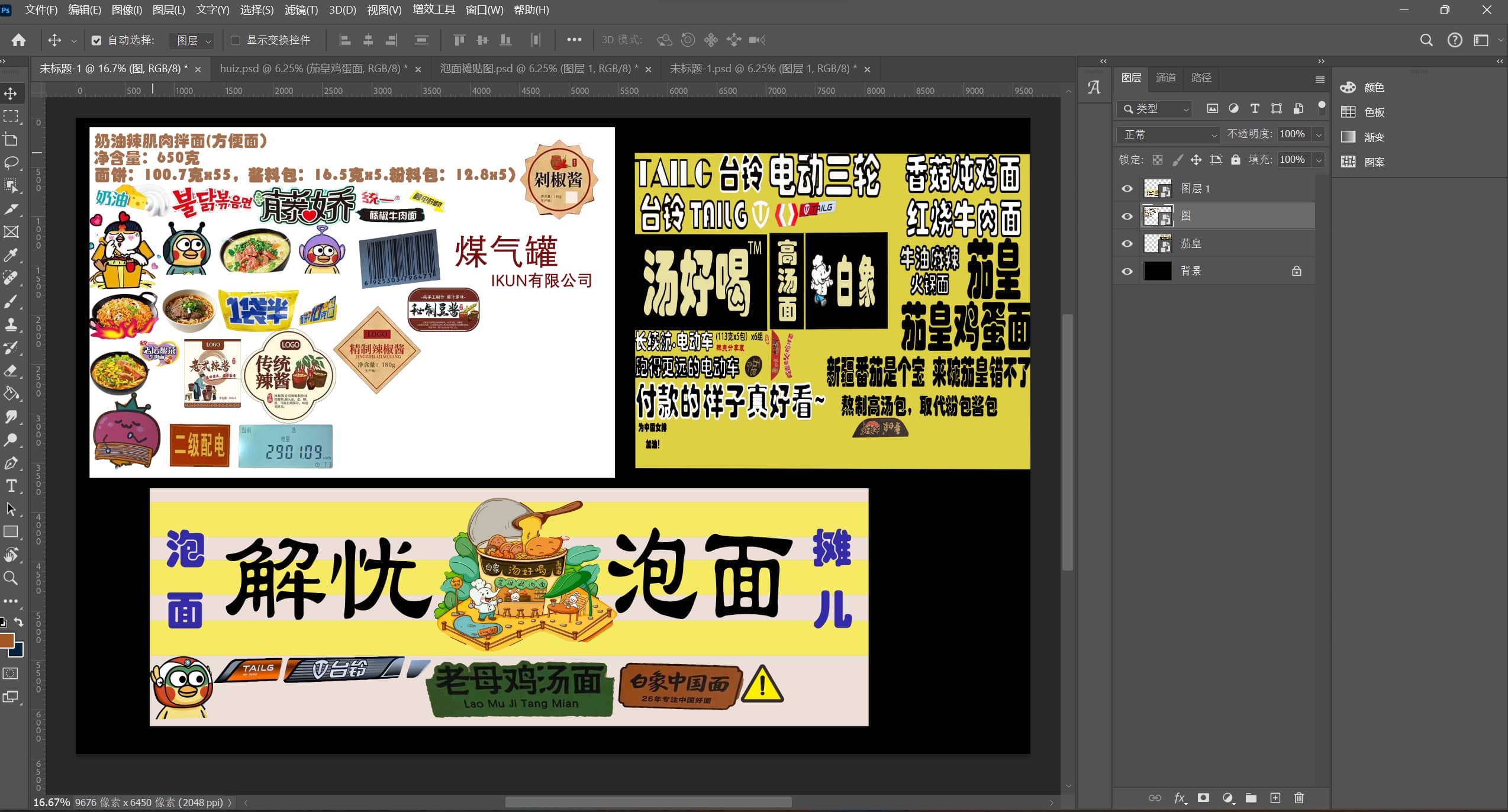Switch to the 通道 tab
The height and width of the screenshot is (812, 1508).
(1165, 78)
